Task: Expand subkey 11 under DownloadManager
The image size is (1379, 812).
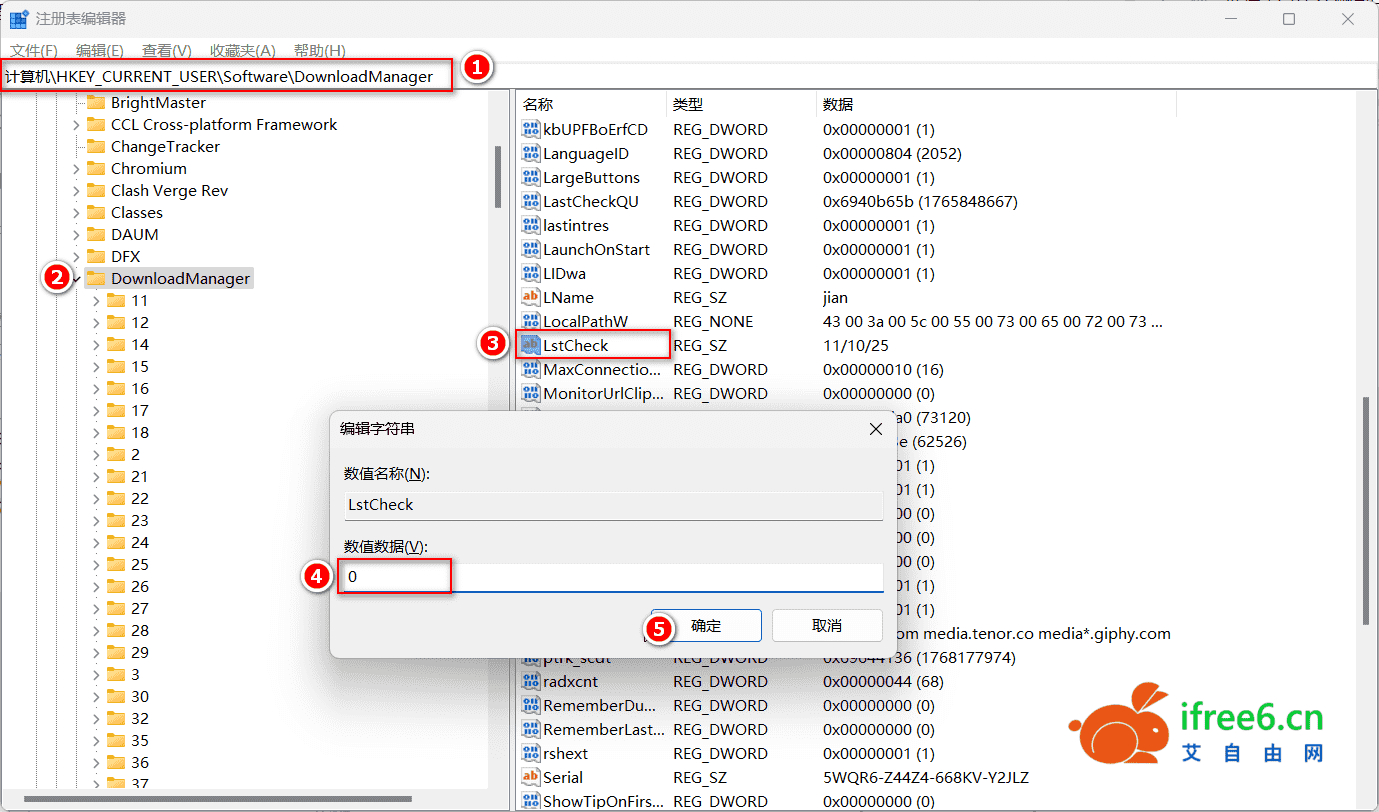Action: point(96,301)
